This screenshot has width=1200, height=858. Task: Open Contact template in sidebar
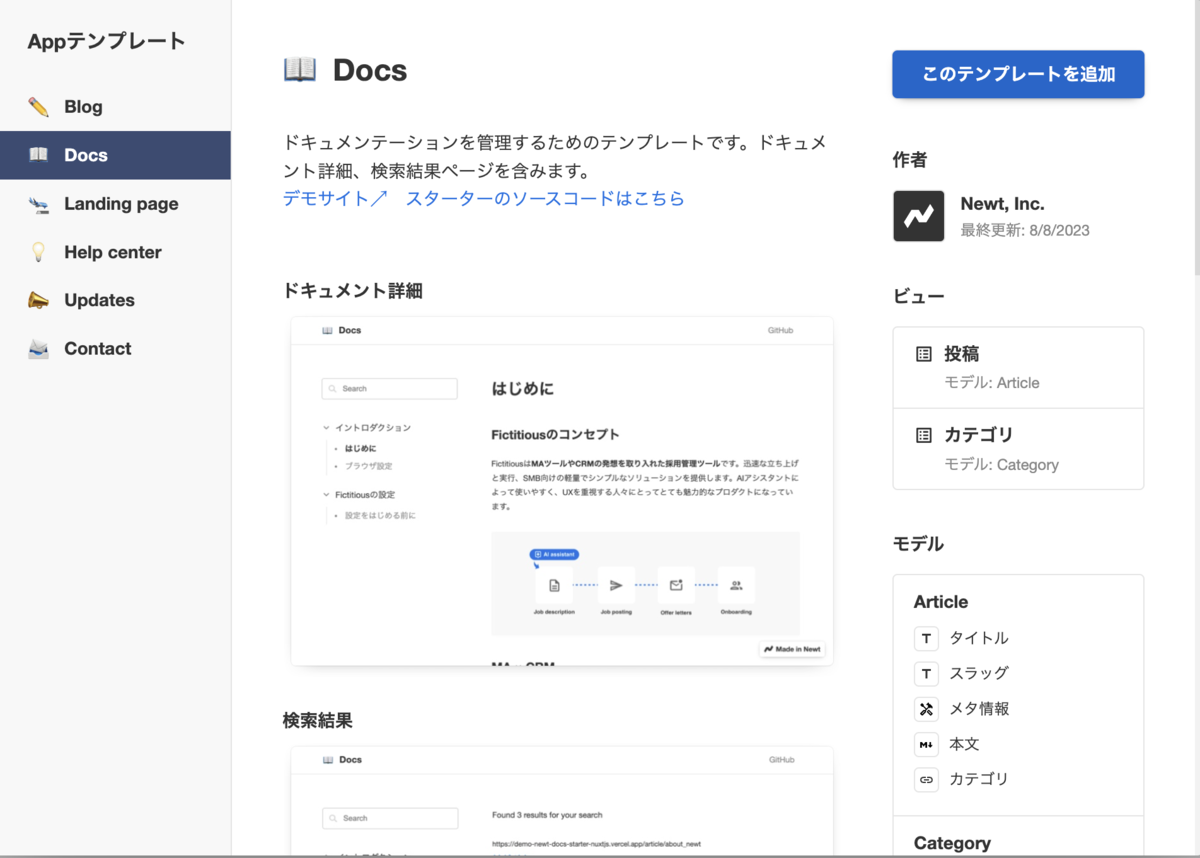115,349
